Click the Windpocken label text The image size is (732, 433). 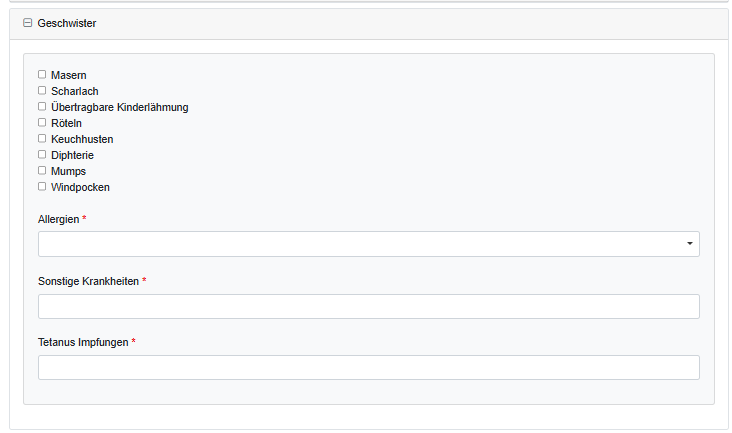tap(80, 187)
